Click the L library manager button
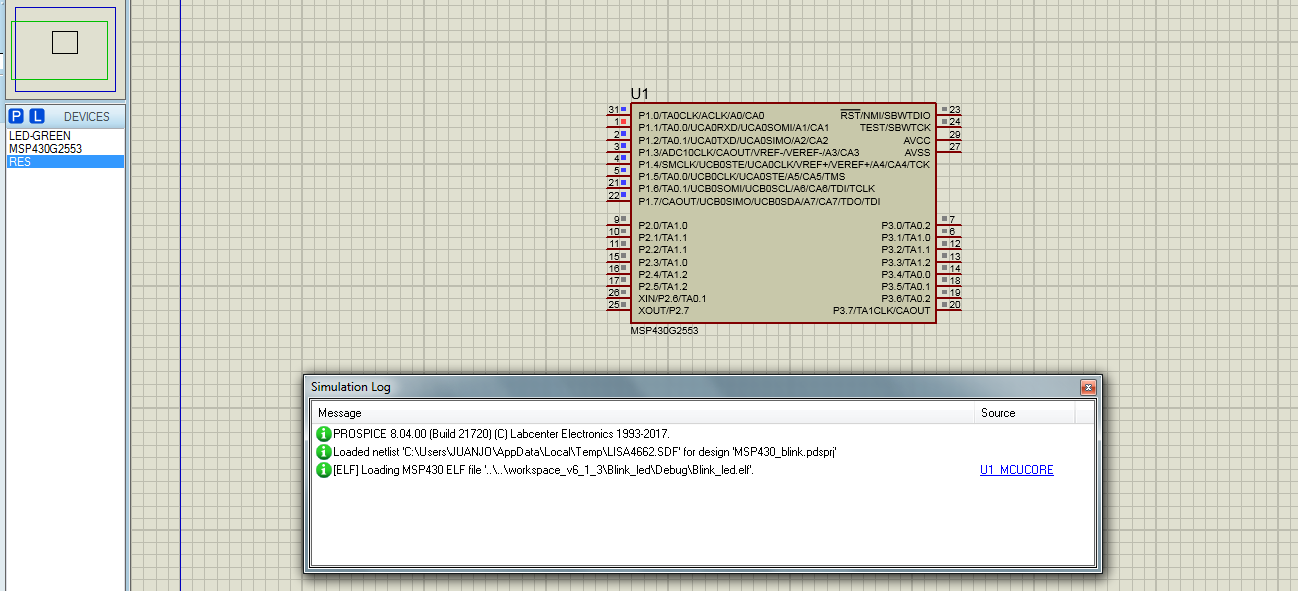 pyautogui.click(x=37, y=116)
